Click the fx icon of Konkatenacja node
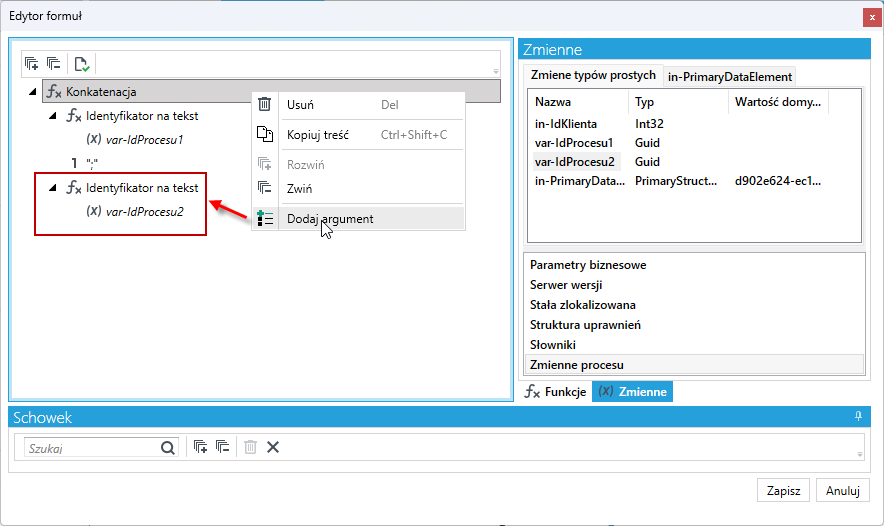Screen dimensions: 884x526 pyautogui.click(x=54, y=91)
